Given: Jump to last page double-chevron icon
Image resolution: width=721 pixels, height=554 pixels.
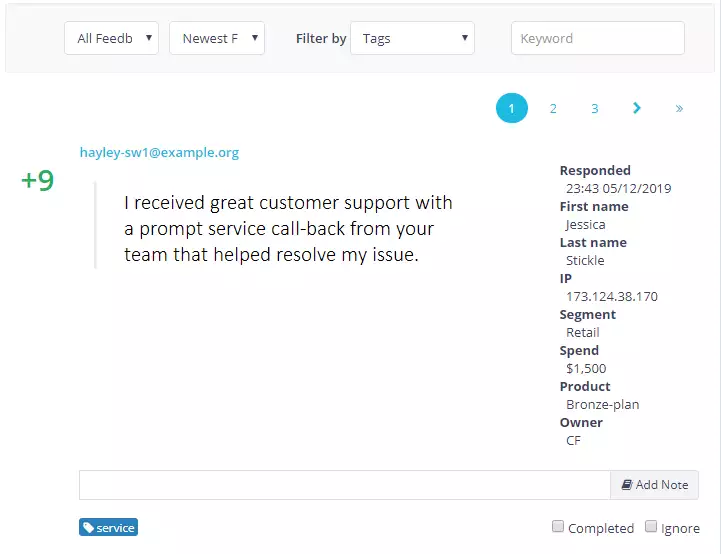Looking at the screenshot, I should tap(679, 109).
